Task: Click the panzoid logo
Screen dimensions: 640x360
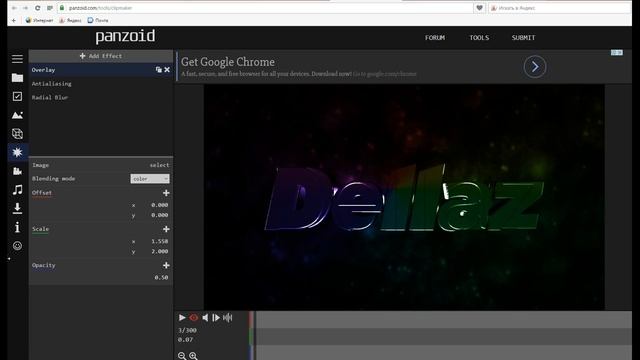Action: [x=125, y=36]
